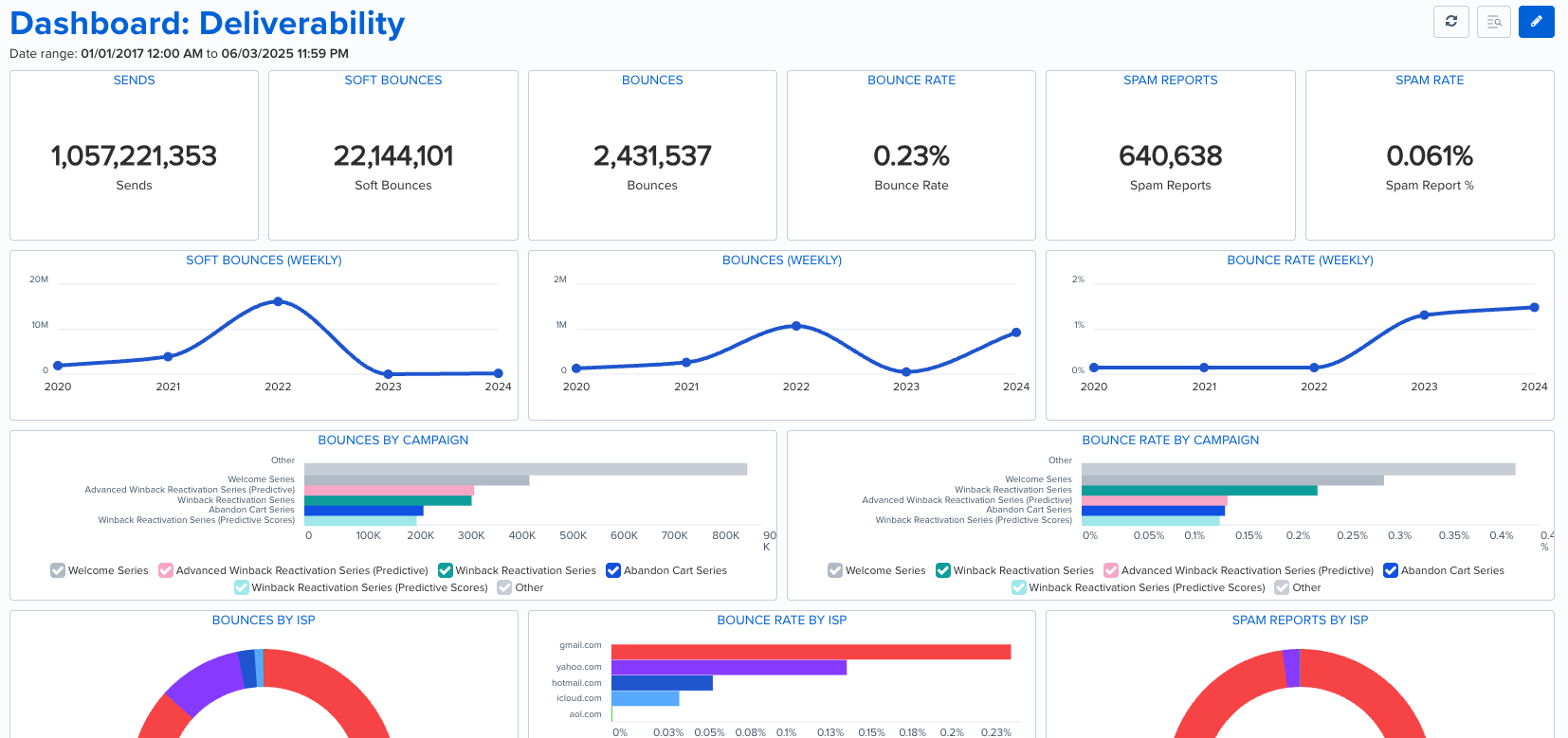This screenshot has width=1568, height=738.
Task: Select the 2024 data point on Bounce Rate Weekly
Action: pos(1534,307)
